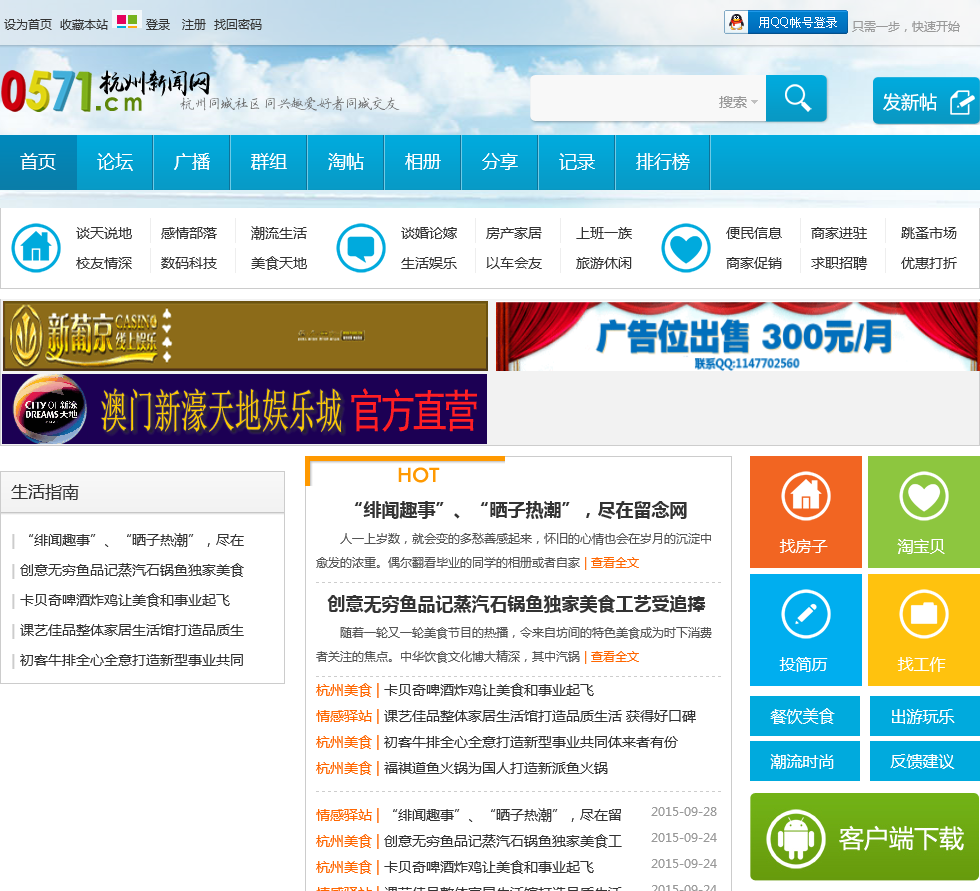
Task: Open the 分享 nav tab
Action: click(x=499, y=162)
